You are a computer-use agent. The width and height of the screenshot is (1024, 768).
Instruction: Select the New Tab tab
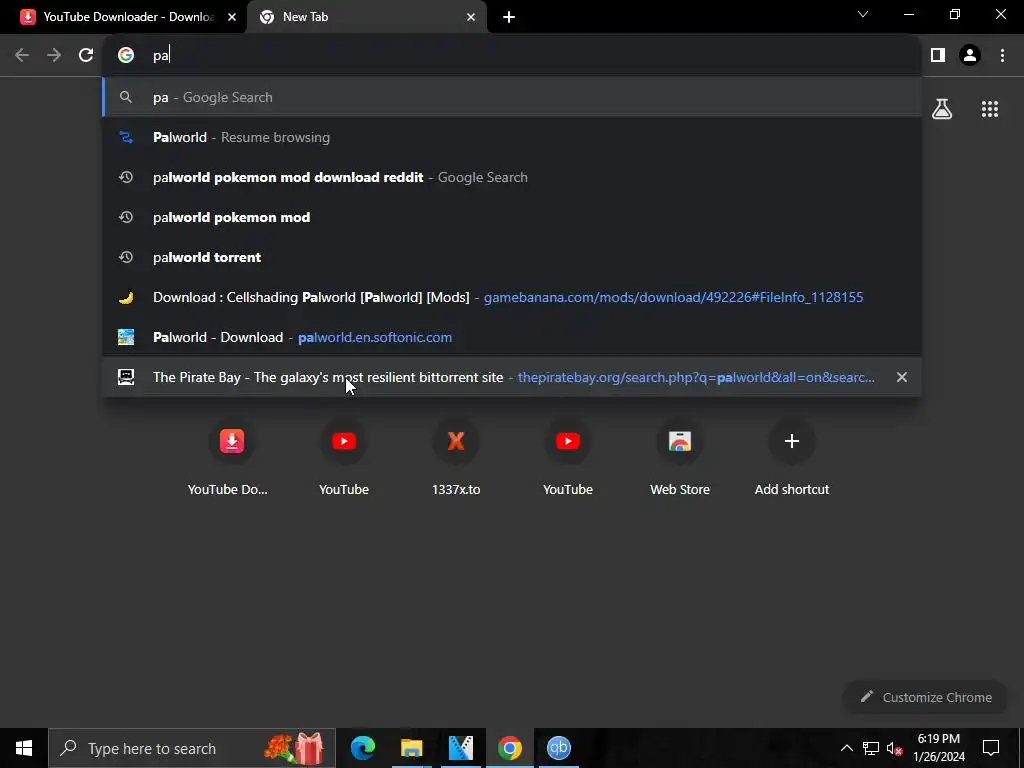(x=367, y=17)
